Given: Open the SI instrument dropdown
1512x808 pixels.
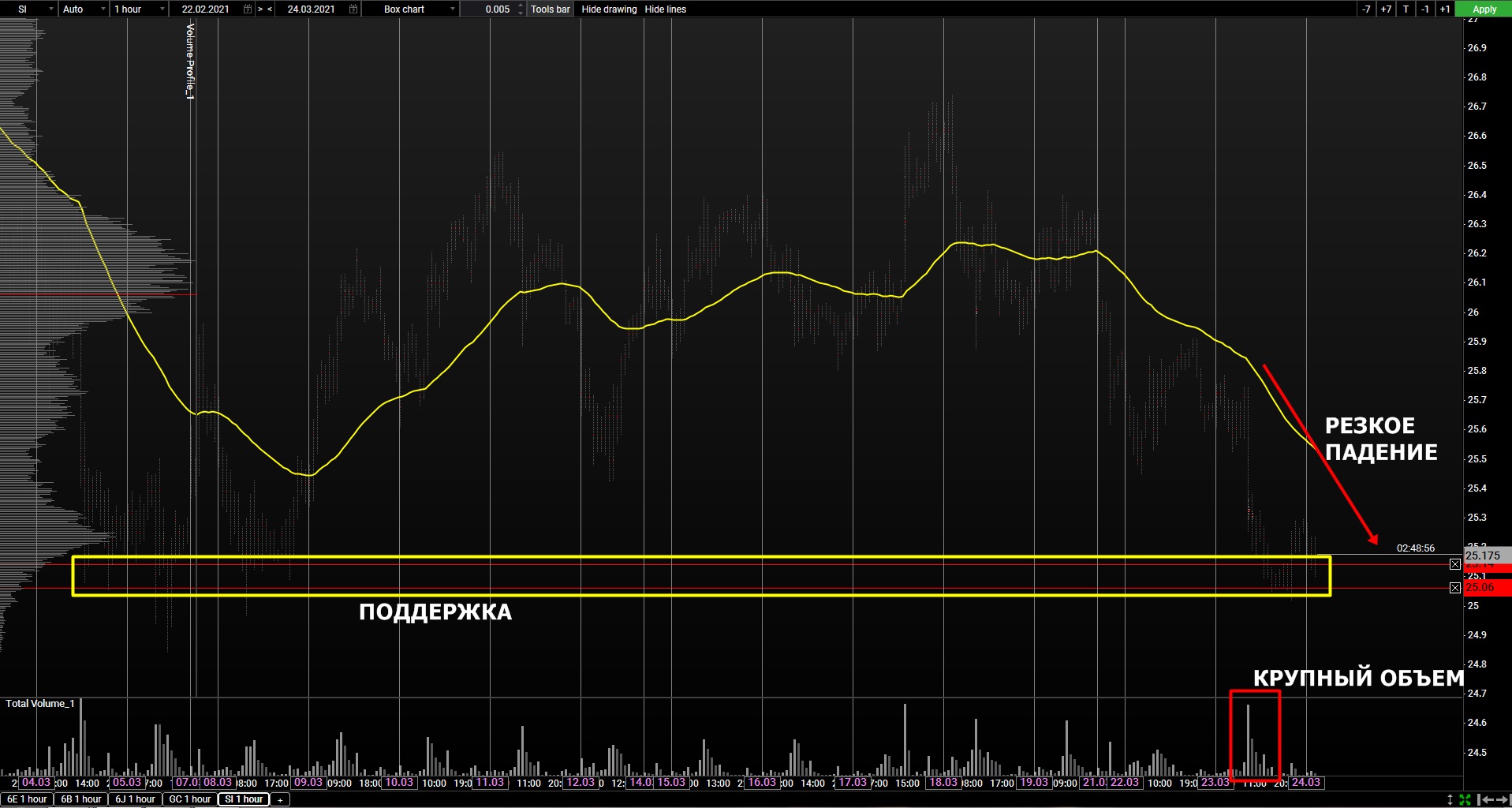Looking at the screenshot, I should 28,9.
